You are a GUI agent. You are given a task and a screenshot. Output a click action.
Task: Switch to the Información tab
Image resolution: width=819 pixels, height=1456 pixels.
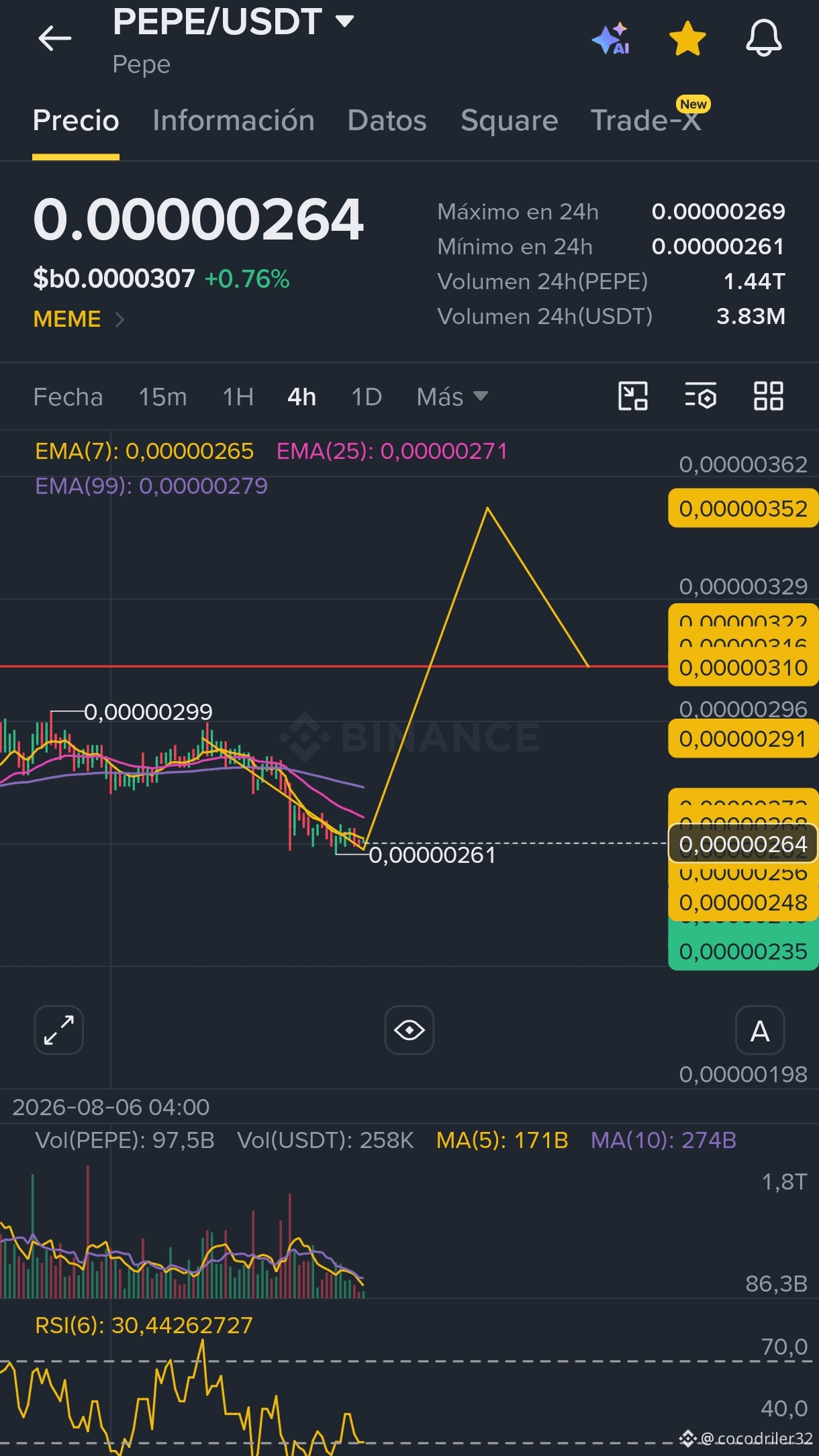click(x=233, y=121)
